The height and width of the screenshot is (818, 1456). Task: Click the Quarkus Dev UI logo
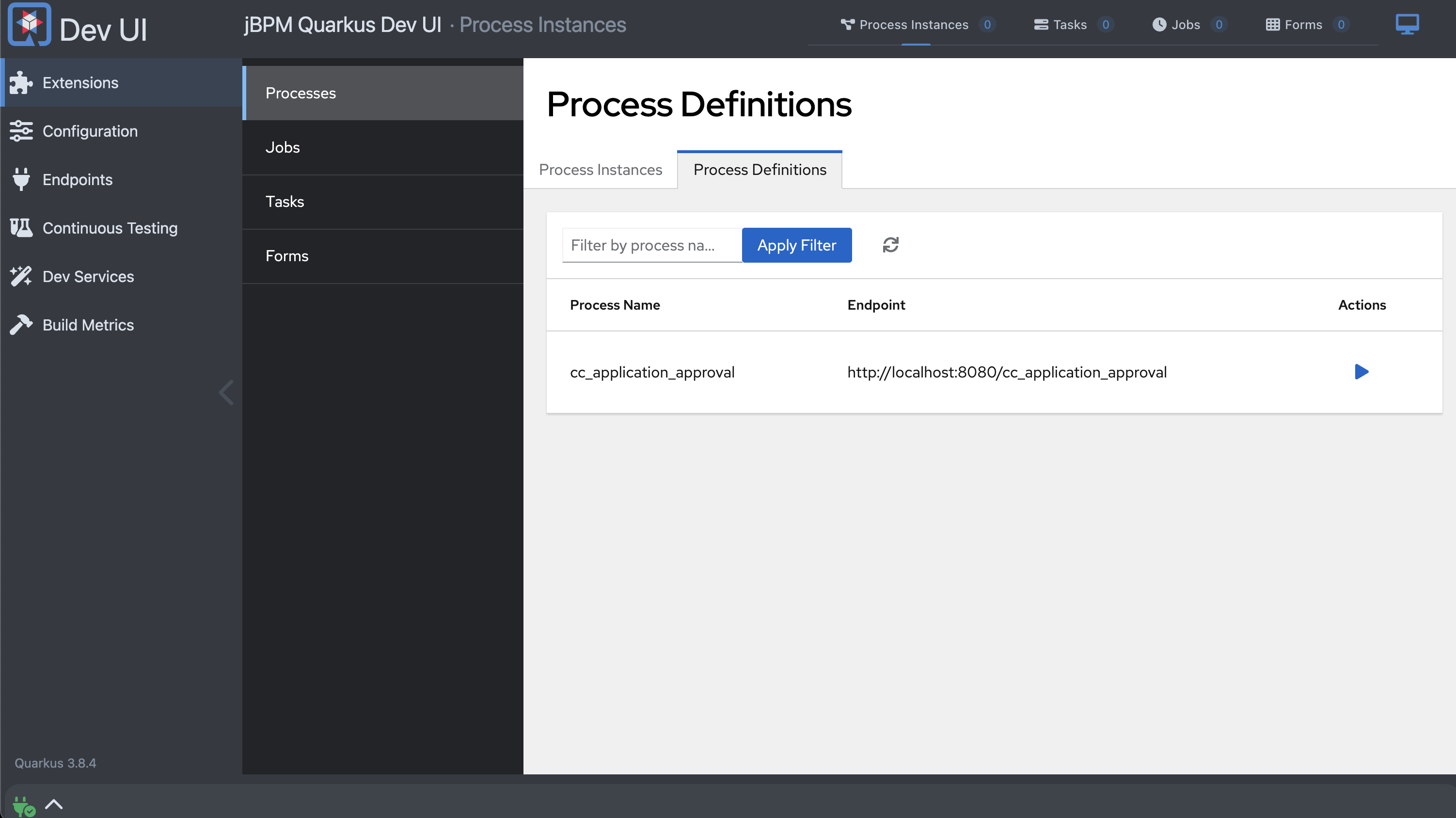(x=30, y=24)
